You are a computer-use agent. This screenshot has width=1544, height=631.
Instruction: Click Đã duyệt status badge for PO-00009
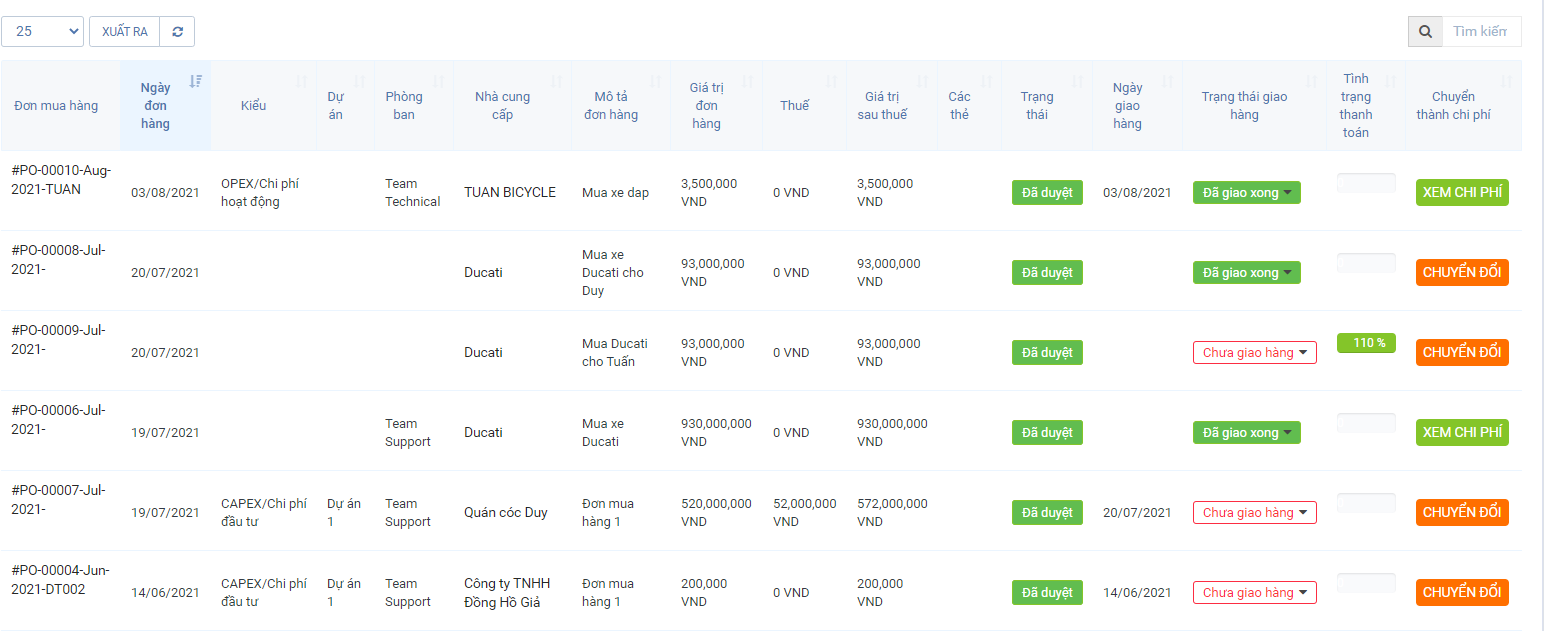[1047, 352]
